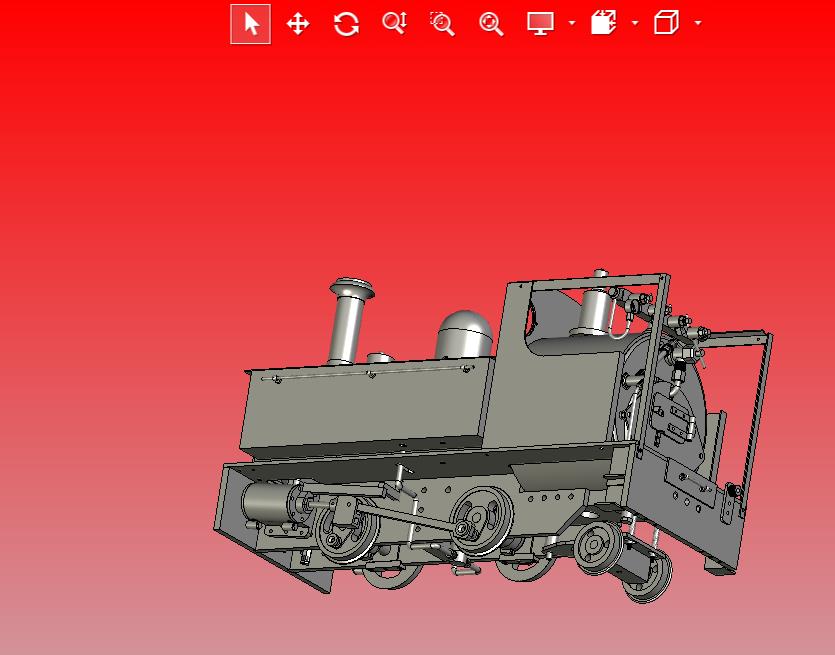
Task: Select the zoom window area tool
Action: (442, 24)
